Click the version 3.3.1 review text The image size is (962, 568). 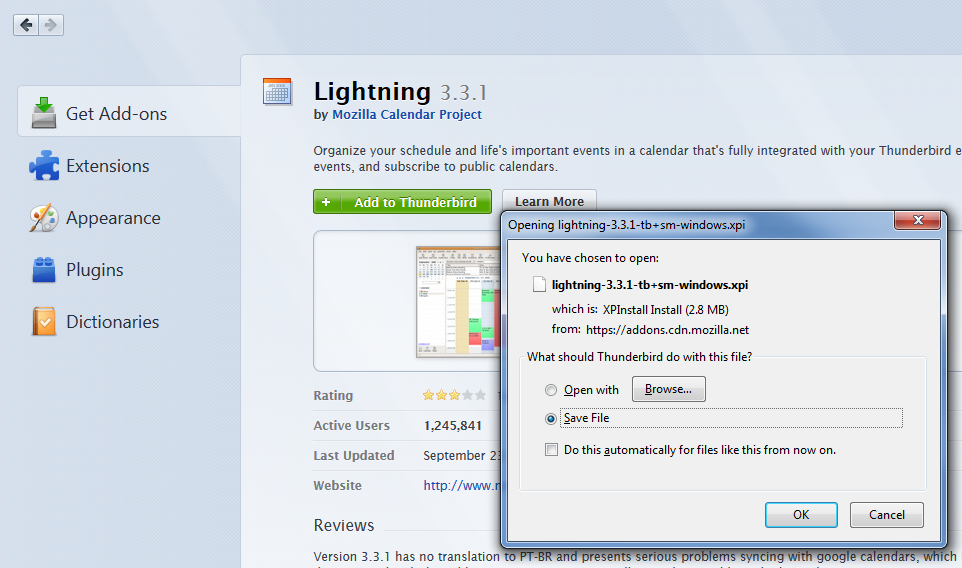click(x=635, y=557)
